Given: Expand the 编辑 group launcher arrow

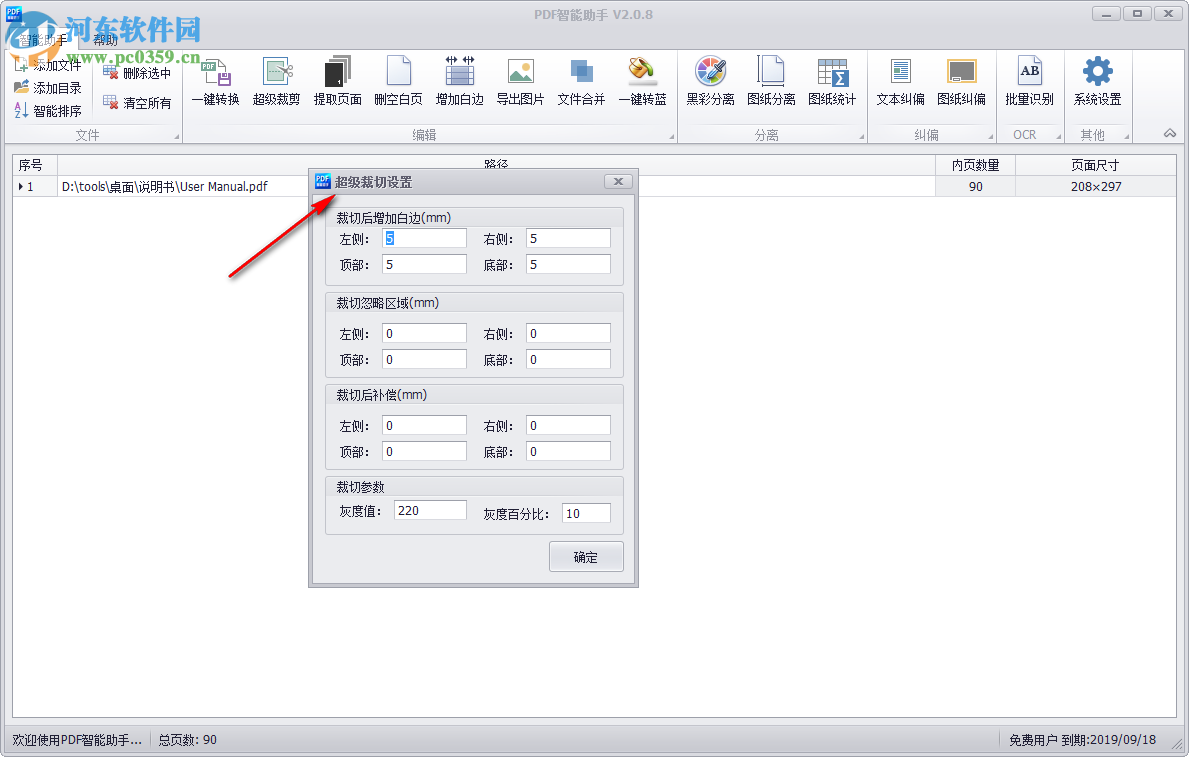Looking at the screenshot, I should point(672,137).
